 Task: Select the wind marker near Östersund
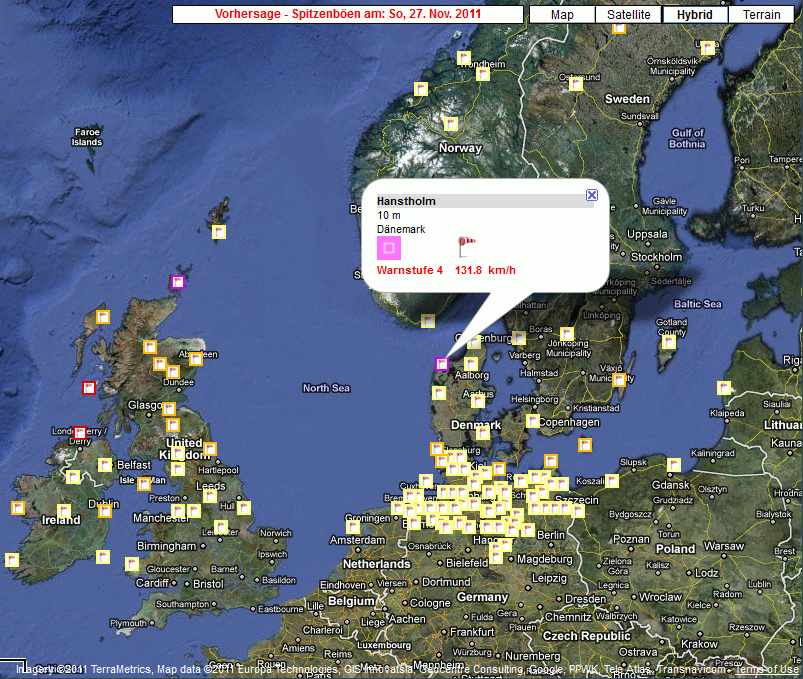576,85
